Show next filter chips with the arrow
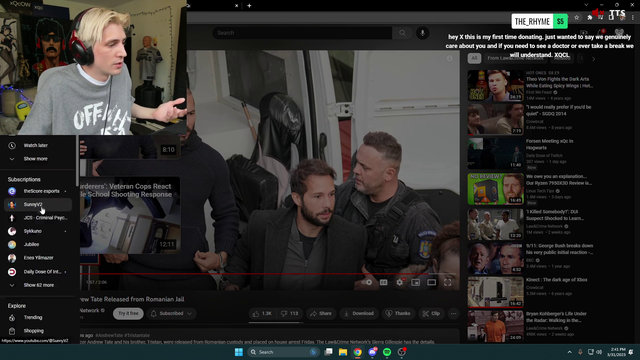Viewport: 640px width, 360px height. pyautogui.click(x=593, y=59)
